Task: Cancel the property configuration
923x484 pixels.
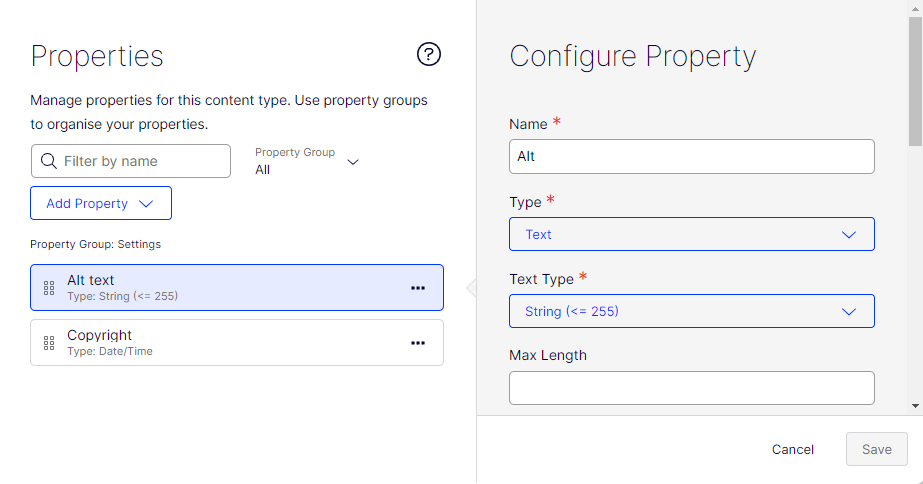Action: [792, 449]
